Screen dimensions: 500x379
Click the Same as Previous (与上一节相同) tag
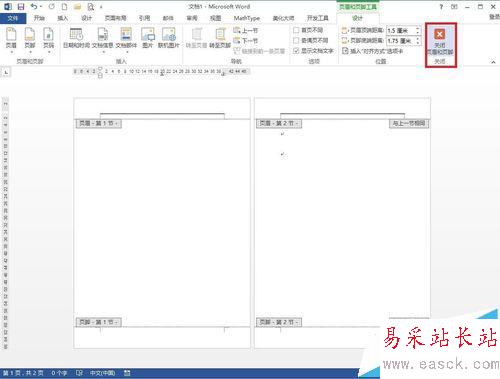tap(409, 123)
